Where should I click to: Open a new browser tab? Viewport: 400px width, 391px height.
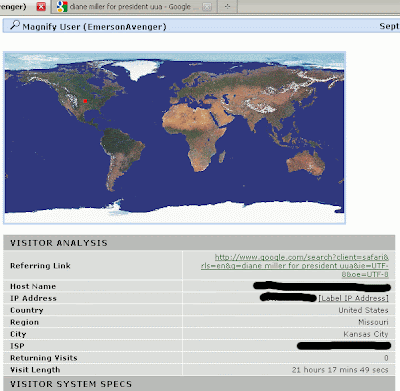[227, 6]
